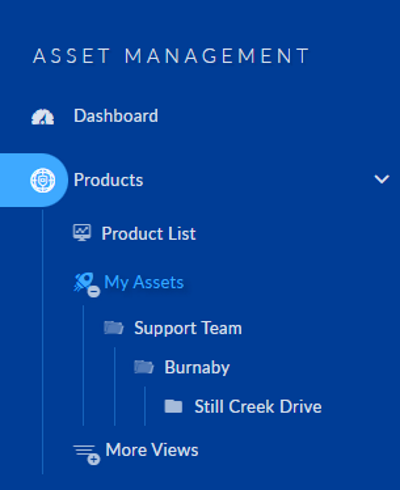Select the My Assets link
The width and height of the screenshot is (400, 490).
144,283
